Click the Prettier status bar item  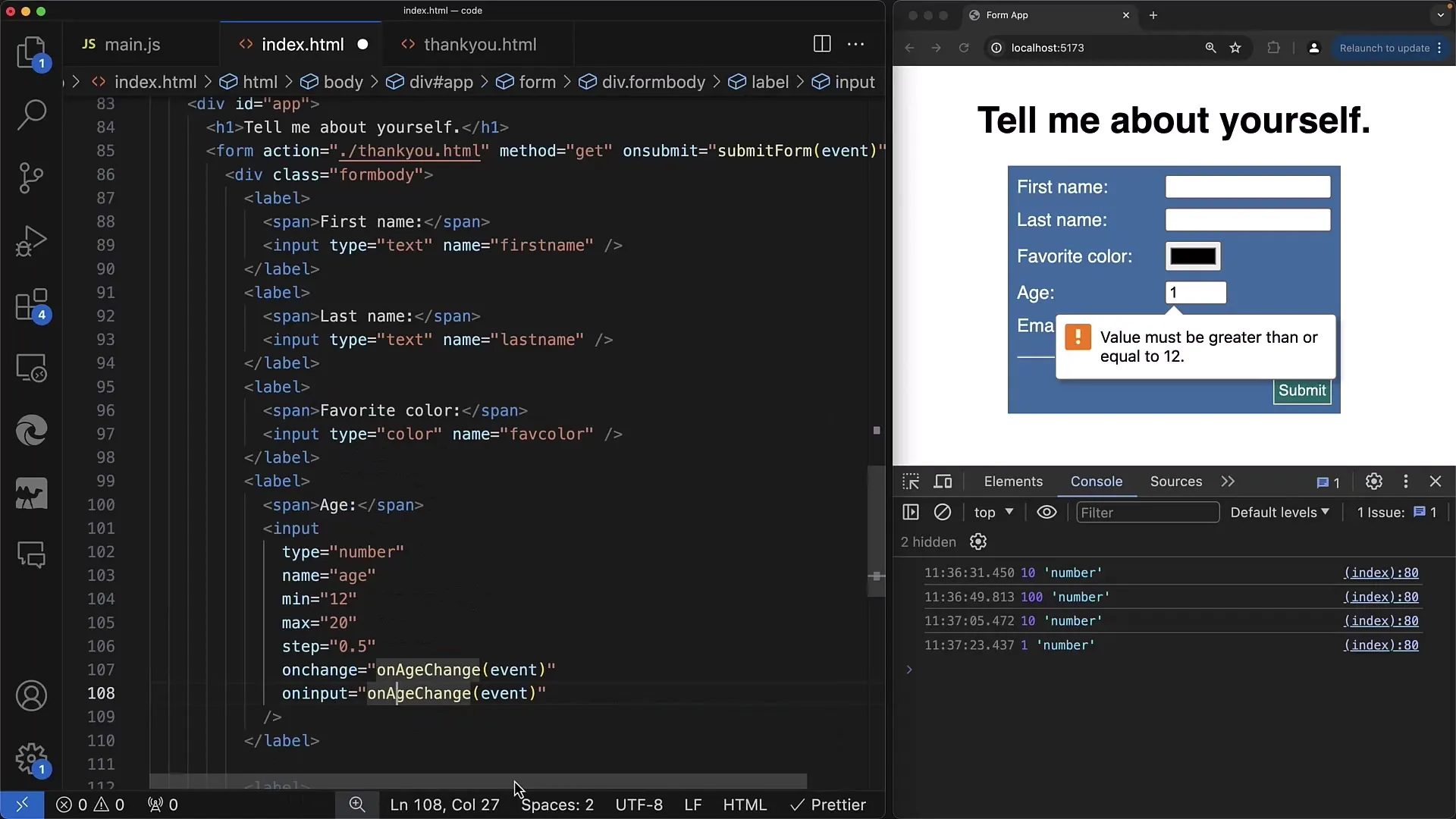(828, 805)
